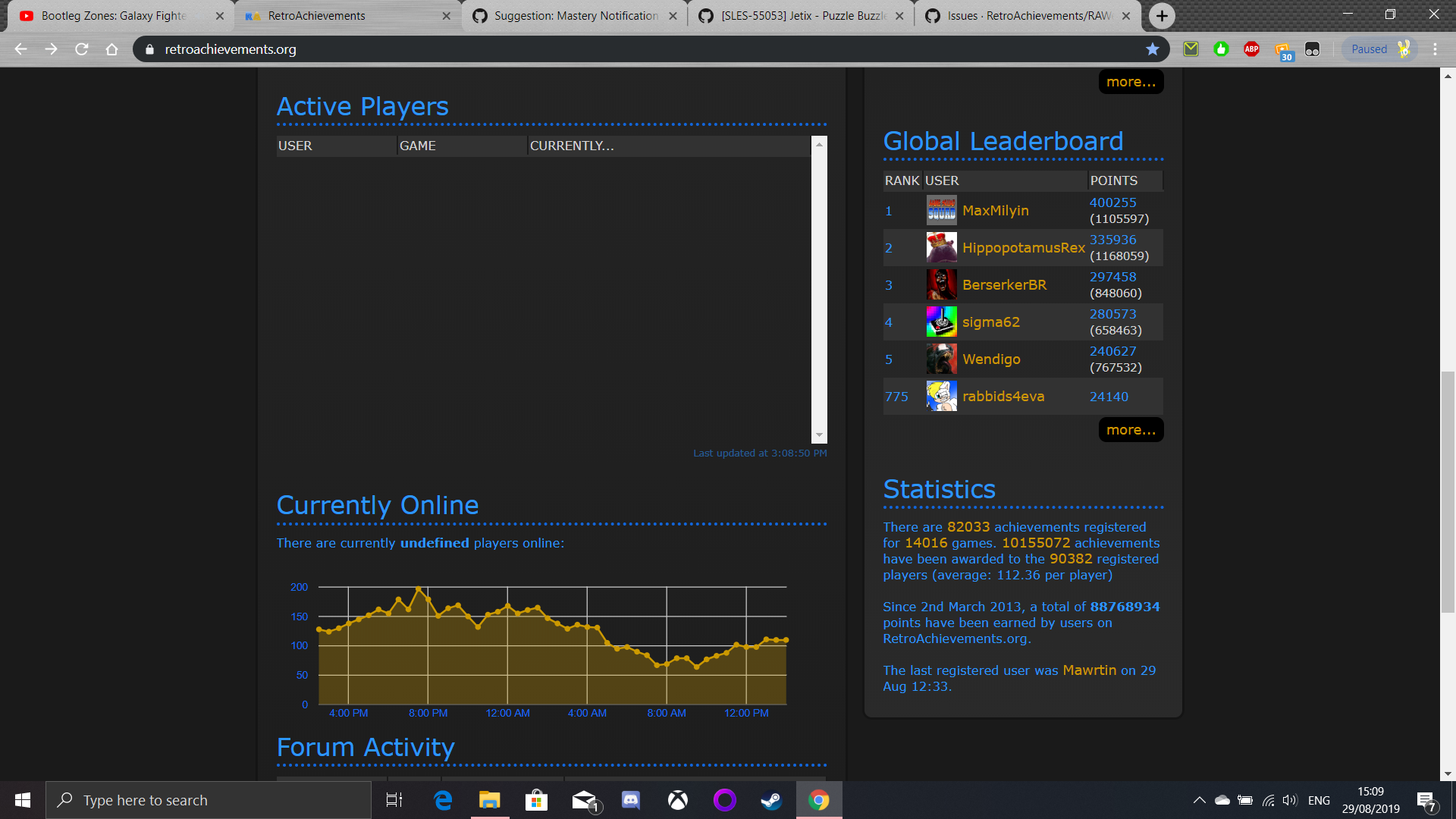Viewport: 1456px width, 819px height.
Task: Open the Xbox app from the taskbar
Action: click(x=677, y=800)
